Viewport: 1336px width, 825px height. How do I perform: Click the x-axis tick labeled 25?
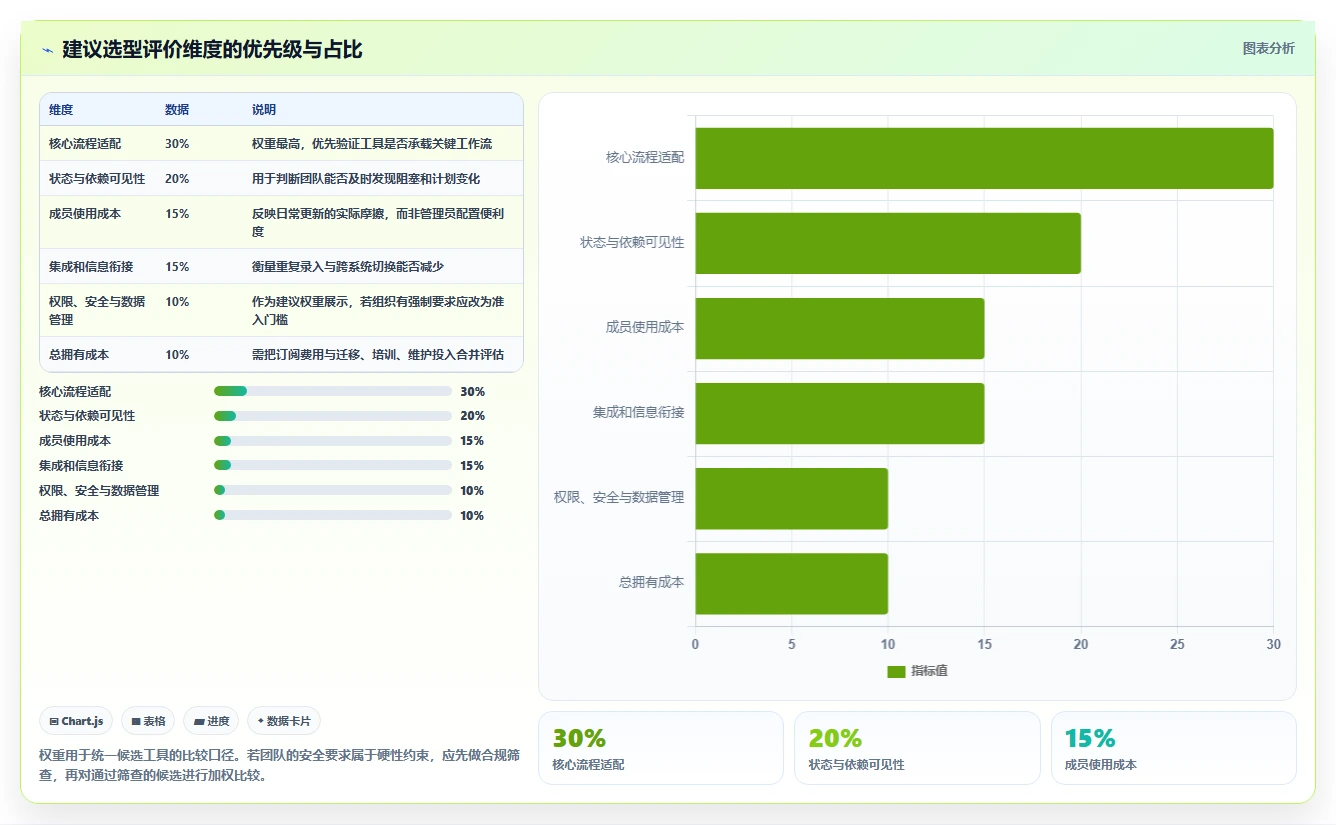coord(1177,645)
